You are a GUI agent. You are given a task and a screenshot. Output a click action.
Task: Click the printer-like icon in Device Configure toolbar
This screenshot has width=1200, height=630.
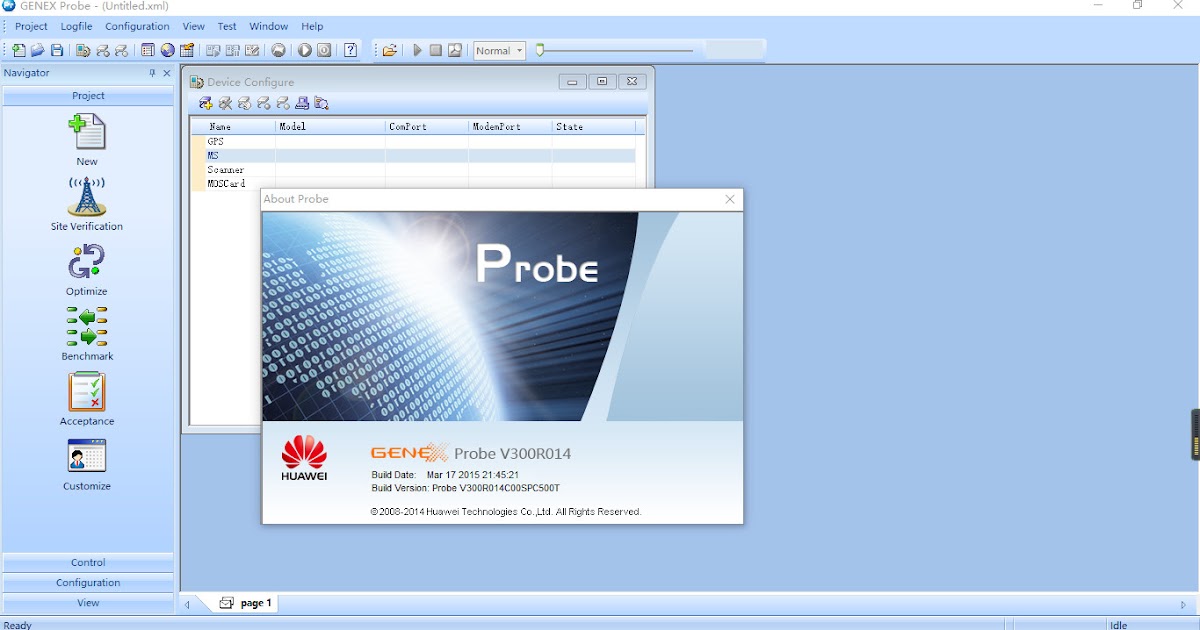pyautogui.click(x=302, y=103)
